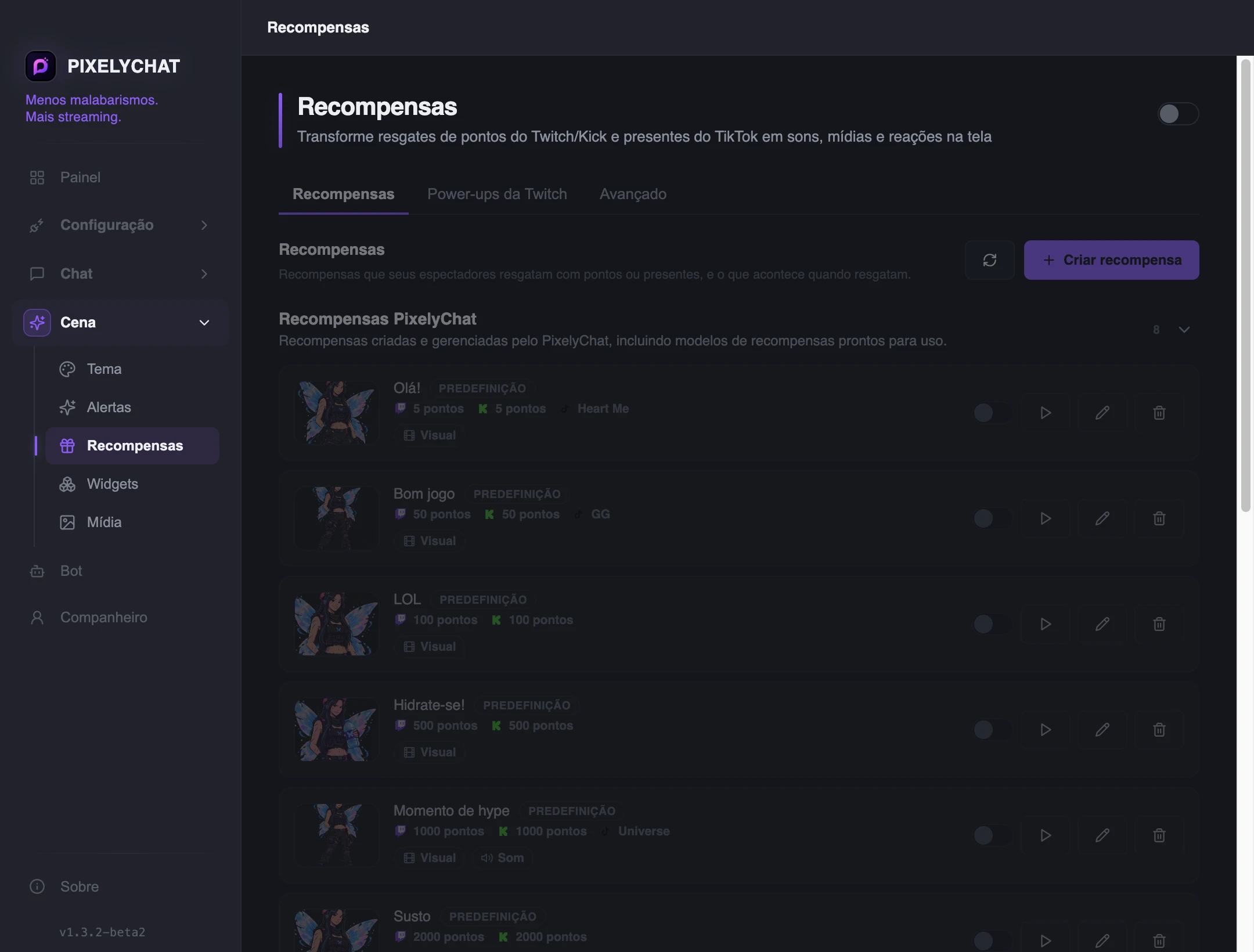Screen dimensions: 1254x952
Task: Play test the Olá! reward
Action: (1046, 413)
